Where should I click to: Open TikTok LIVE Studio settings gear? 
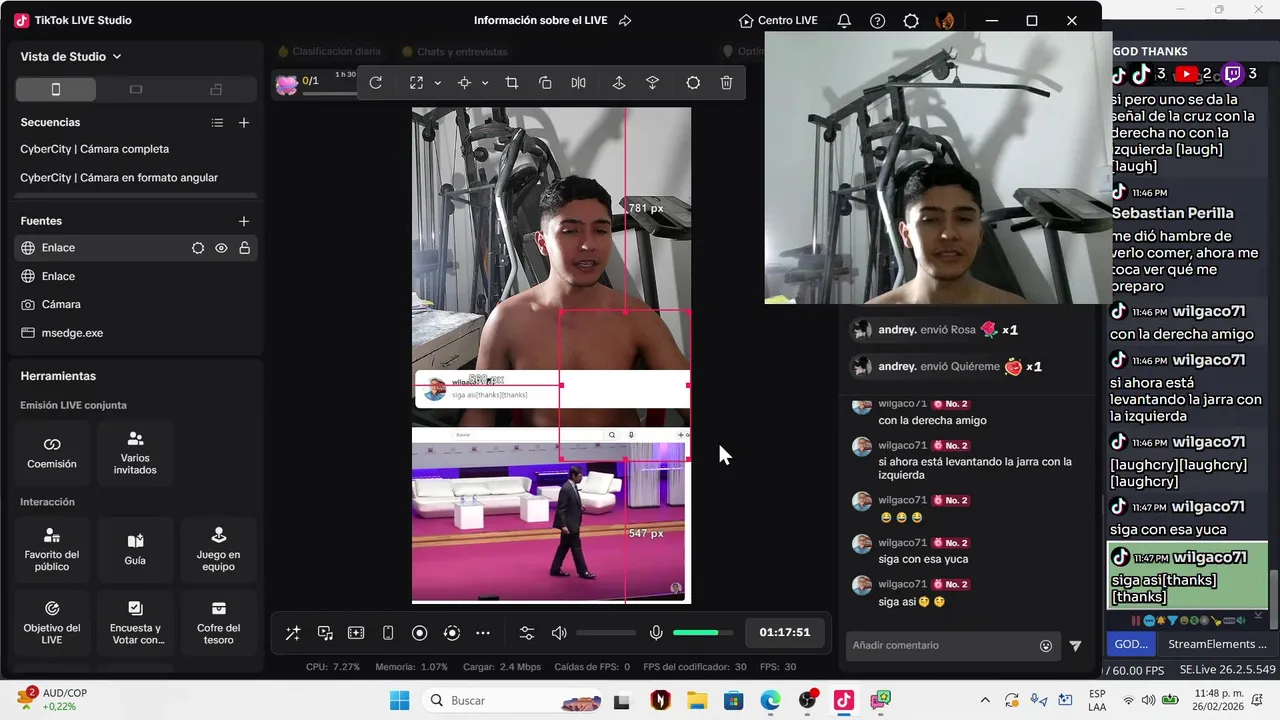click(x=911, y=21)
